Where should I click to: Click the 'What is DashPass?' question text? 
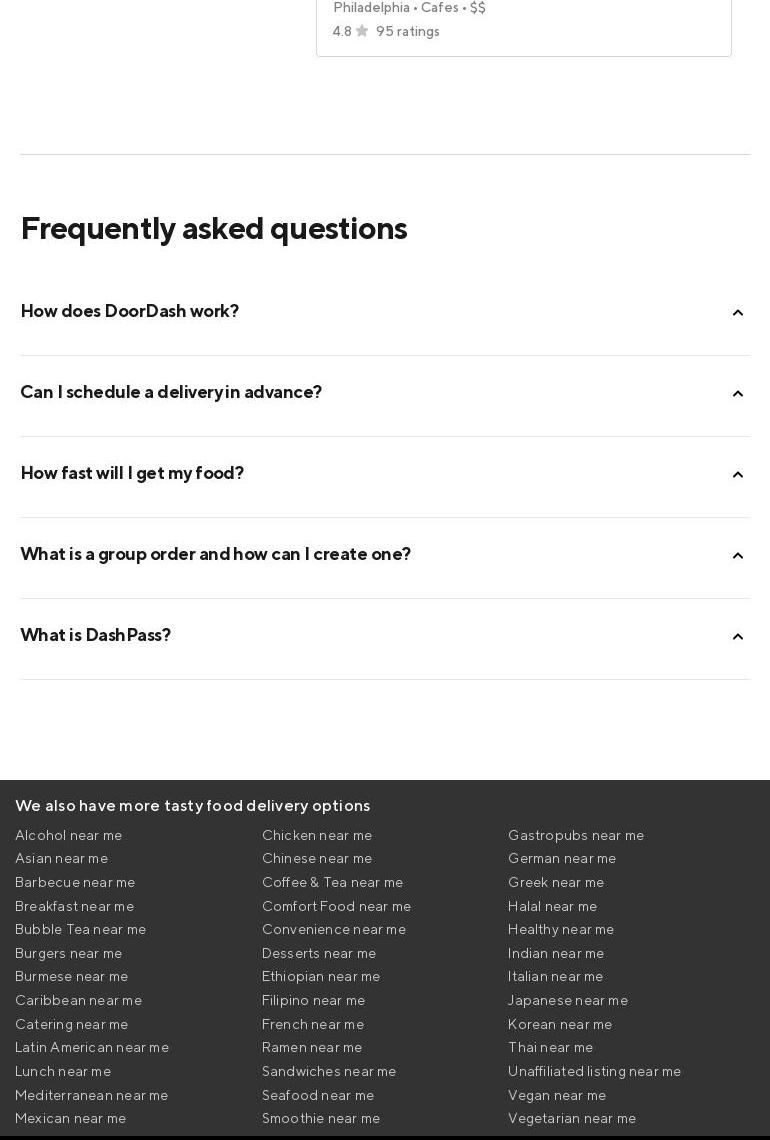[x=96, y=635]
